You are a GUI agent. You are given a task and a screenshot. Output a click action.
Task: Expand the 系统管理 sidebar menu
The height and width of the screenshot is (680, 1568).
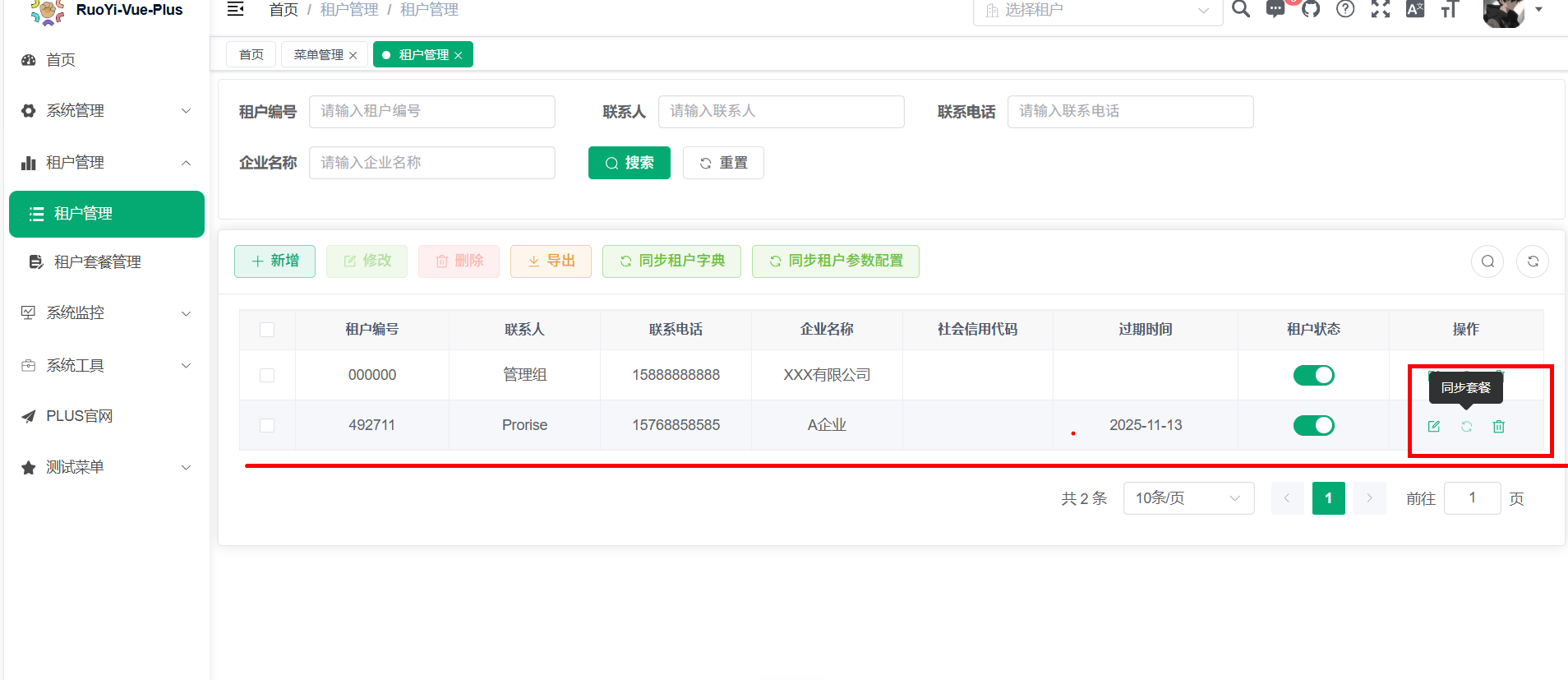pos(107,111)
